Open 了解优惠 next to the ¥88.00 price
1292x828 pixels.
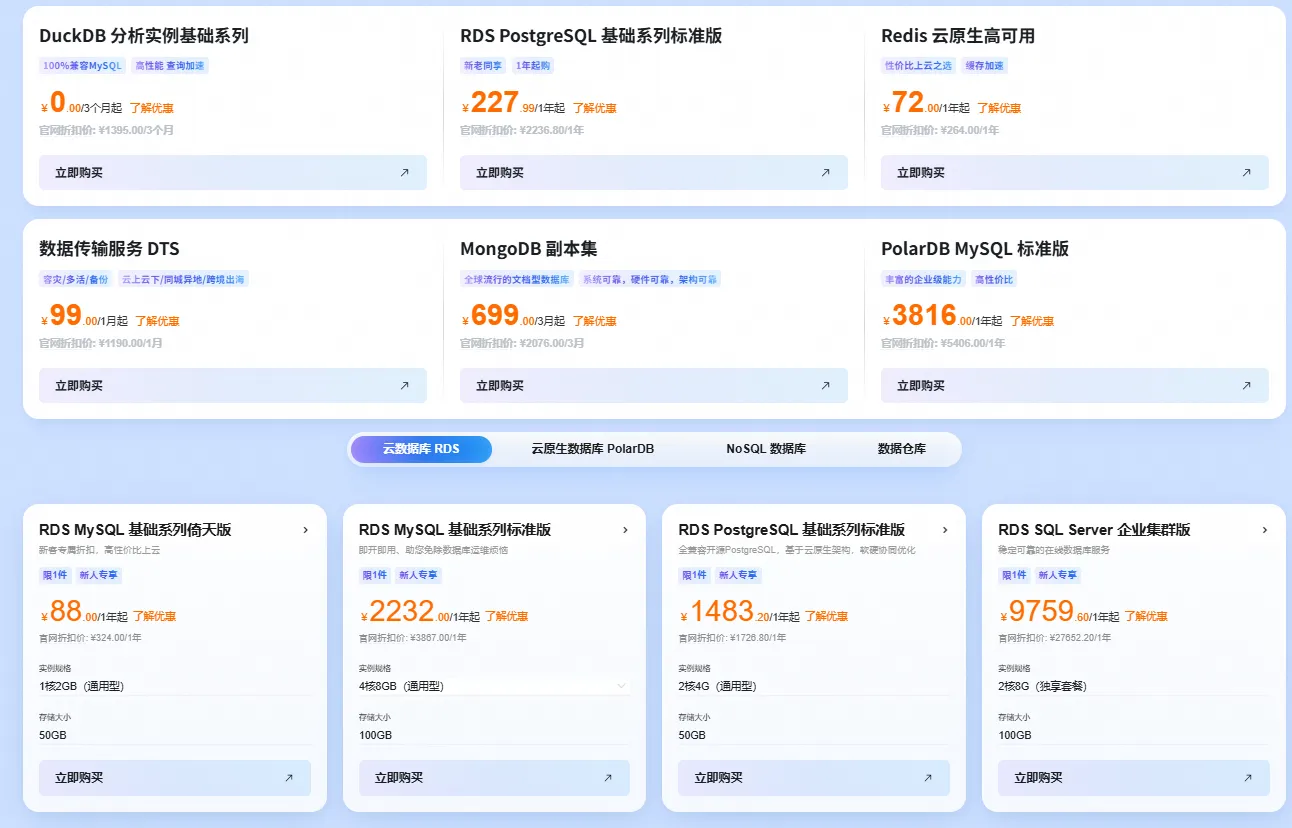tap(154, 617)
